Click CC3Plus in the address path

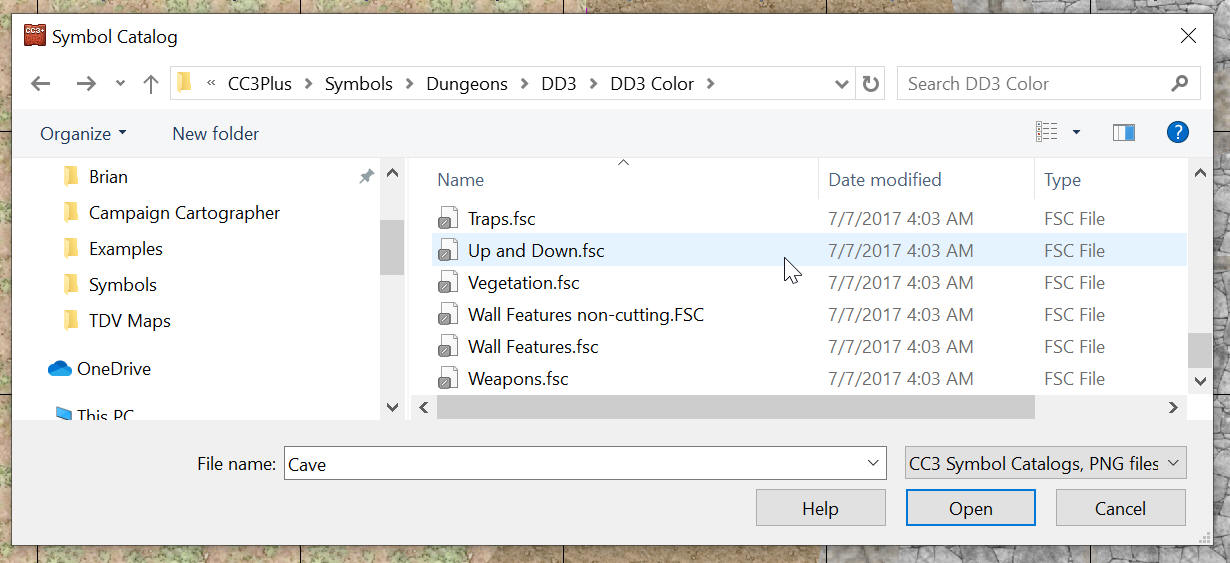(x=260, y=84)
